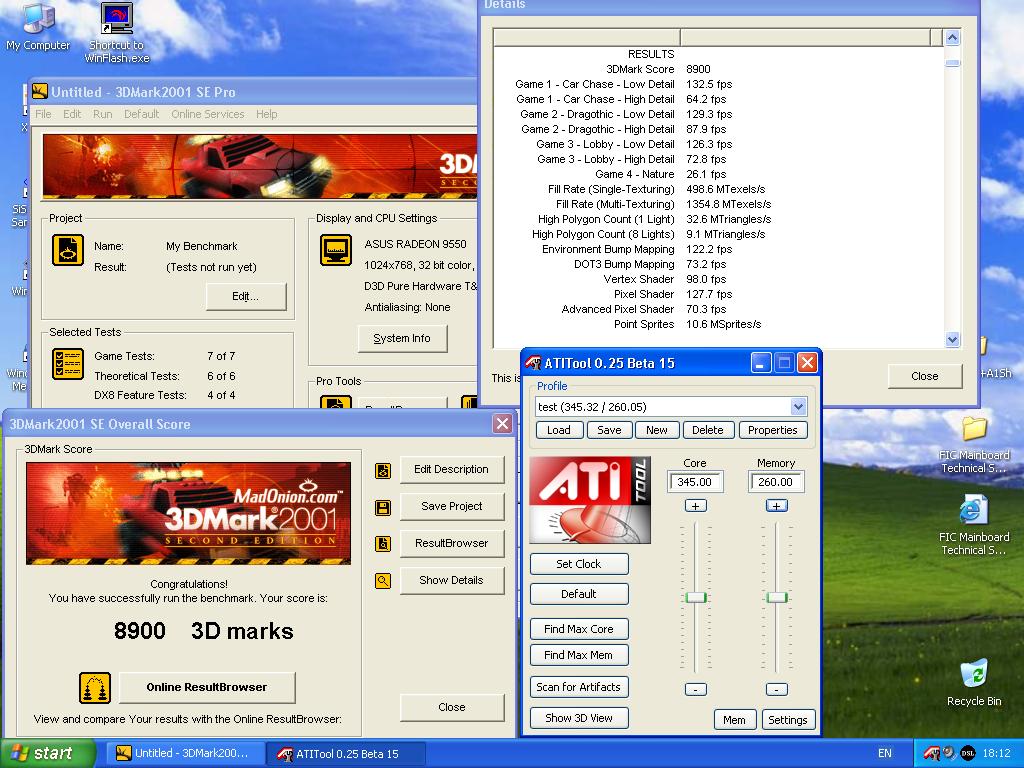The height and width of the screenshot is (768, 1024).
Task: Click Close in the Overall Score dialog
Action: point(451,707)
